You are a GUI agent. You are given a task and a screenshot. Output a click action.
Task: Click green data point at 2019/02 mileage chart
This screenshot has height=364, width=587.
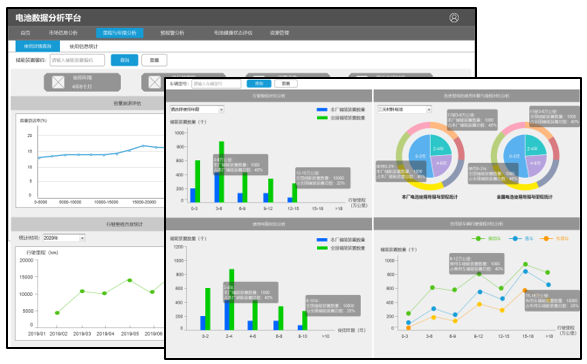pos(57,313)
